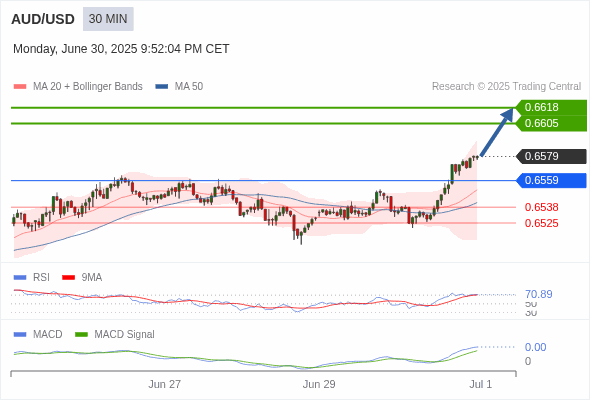Viewport: 590px width, 400px height.
Task: Click the 0.6559 blue pivot label
Action: [551, 180]
